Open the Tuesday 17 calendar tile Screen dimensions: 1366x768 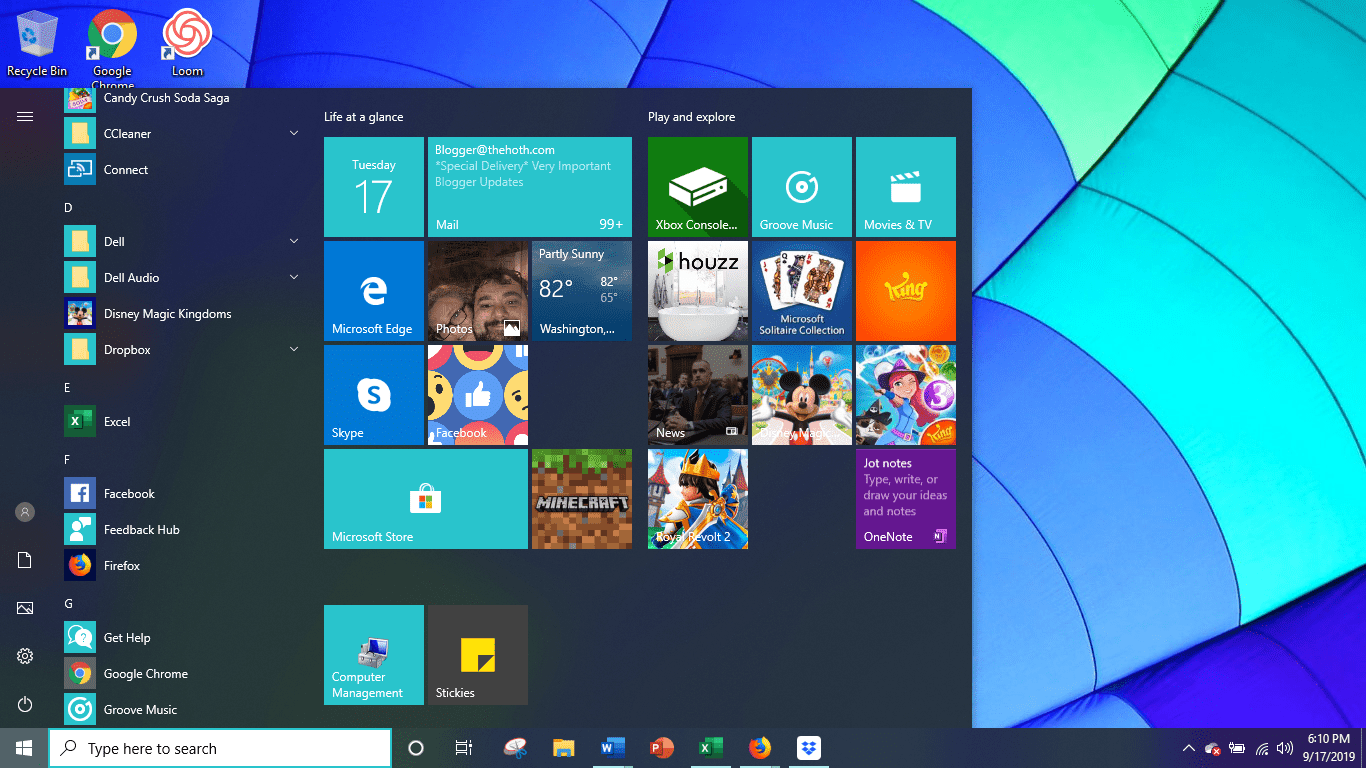pos(374,187)
